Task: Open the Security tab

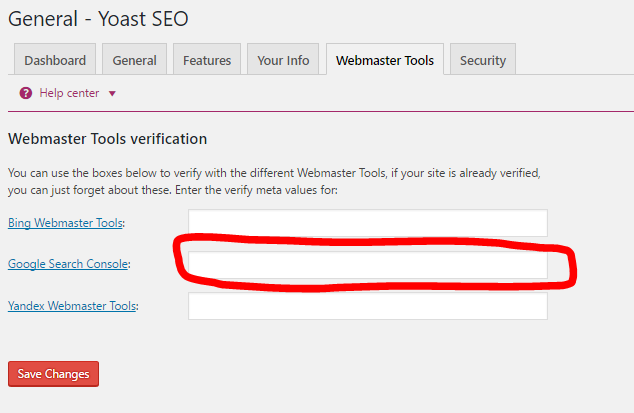Action: (483, 60)
